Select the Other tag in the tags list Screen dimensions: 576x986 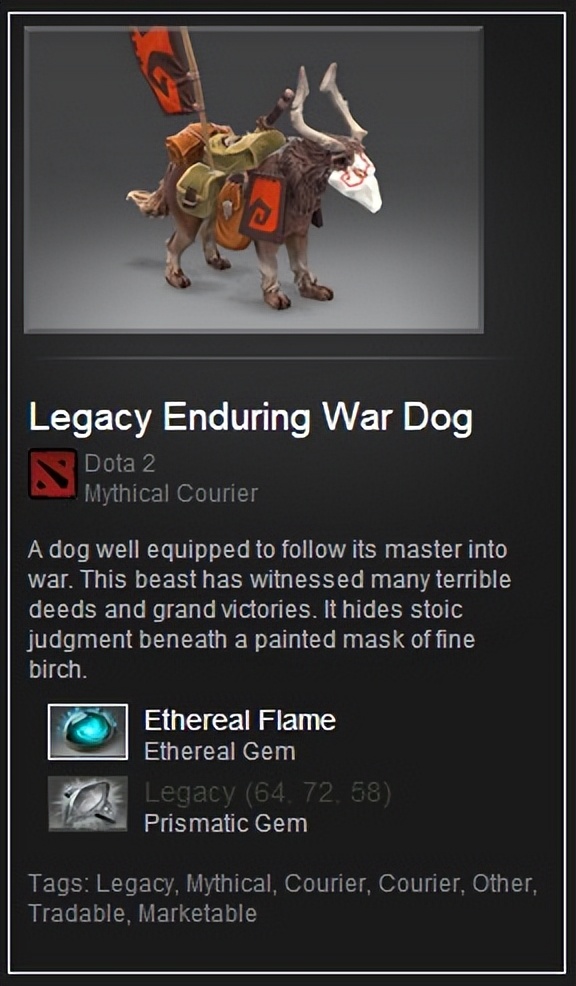tap(504, 884)
